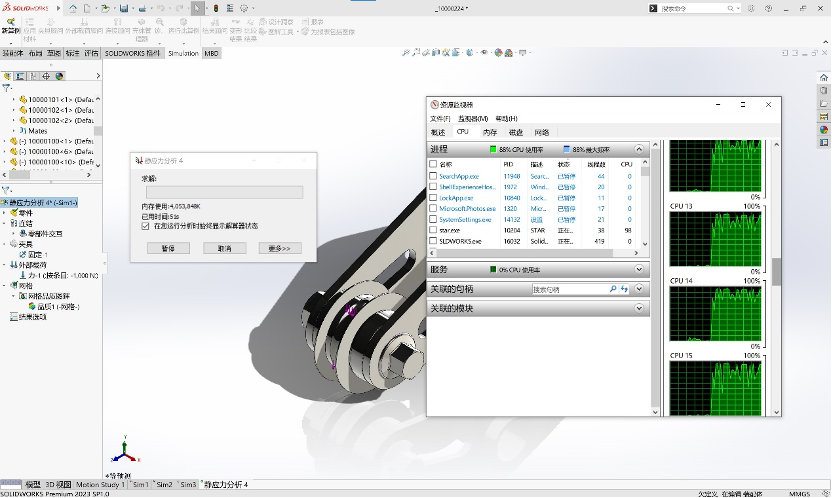
Task: Click the Open file folder icon
Action: 105,8
